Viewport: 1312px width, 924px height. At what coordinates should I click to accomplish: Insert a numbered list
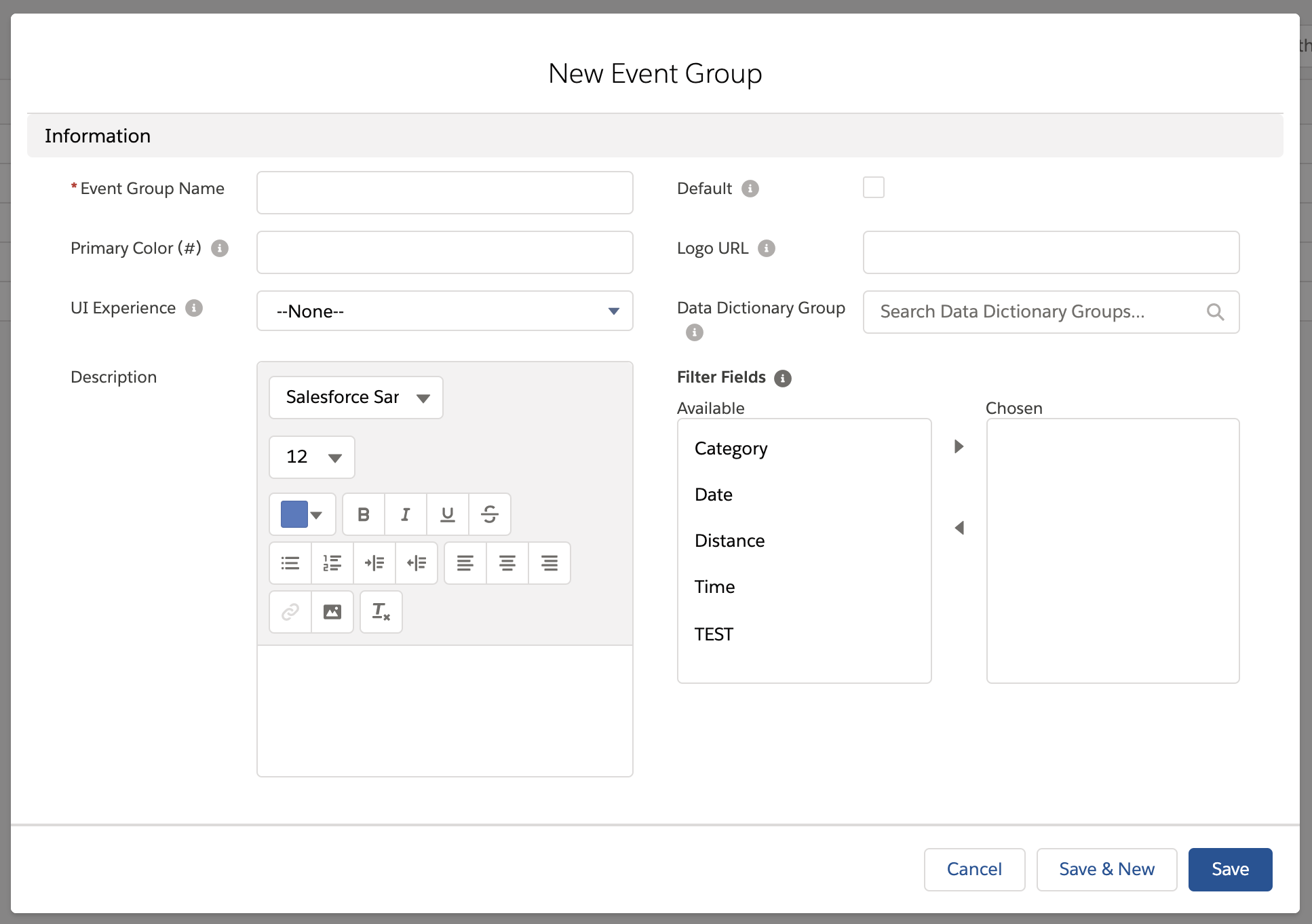click(x=332, y=563)
